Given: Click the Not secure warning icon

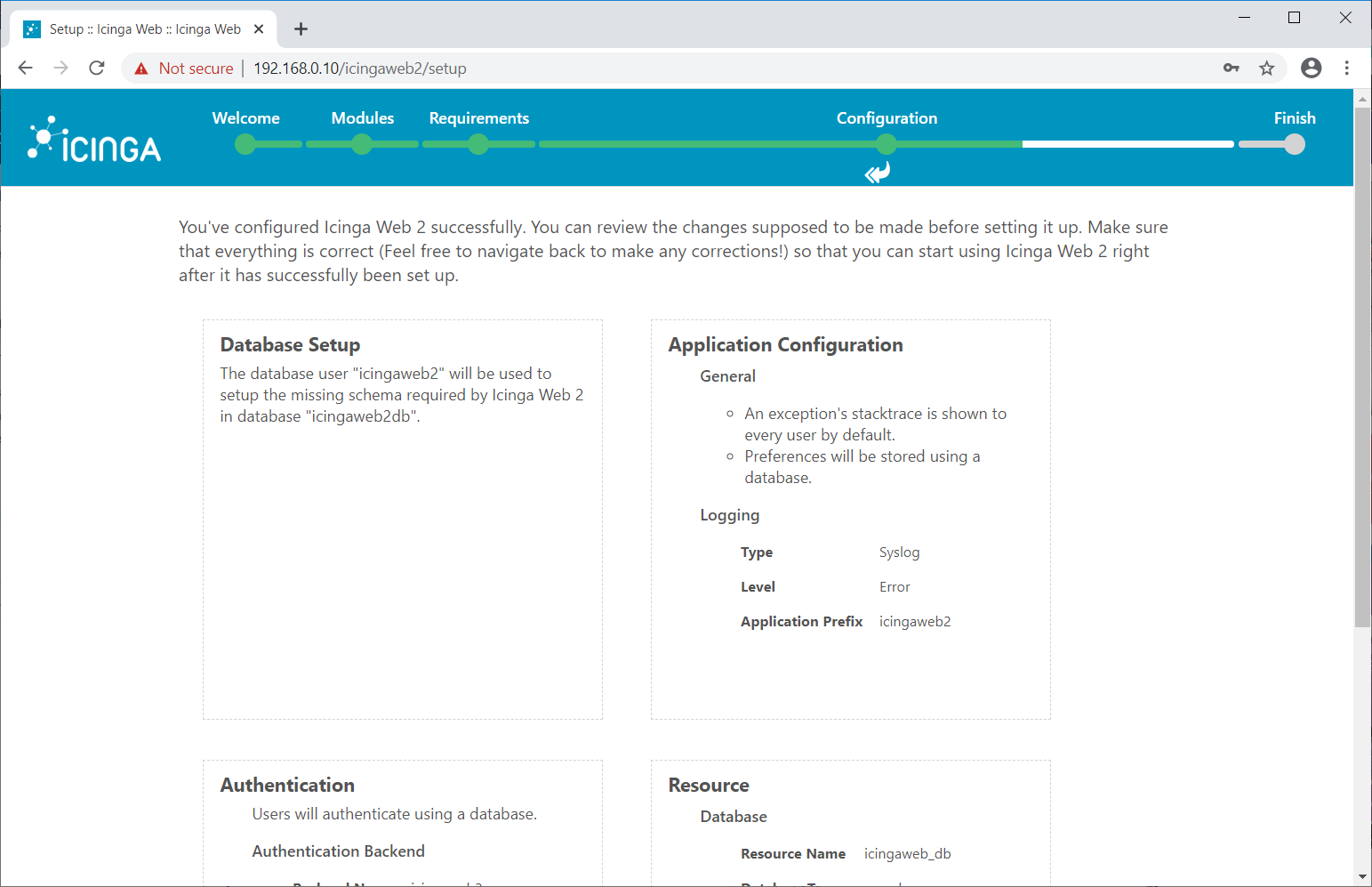Looking at the screenshot, I should coord(141,69).
